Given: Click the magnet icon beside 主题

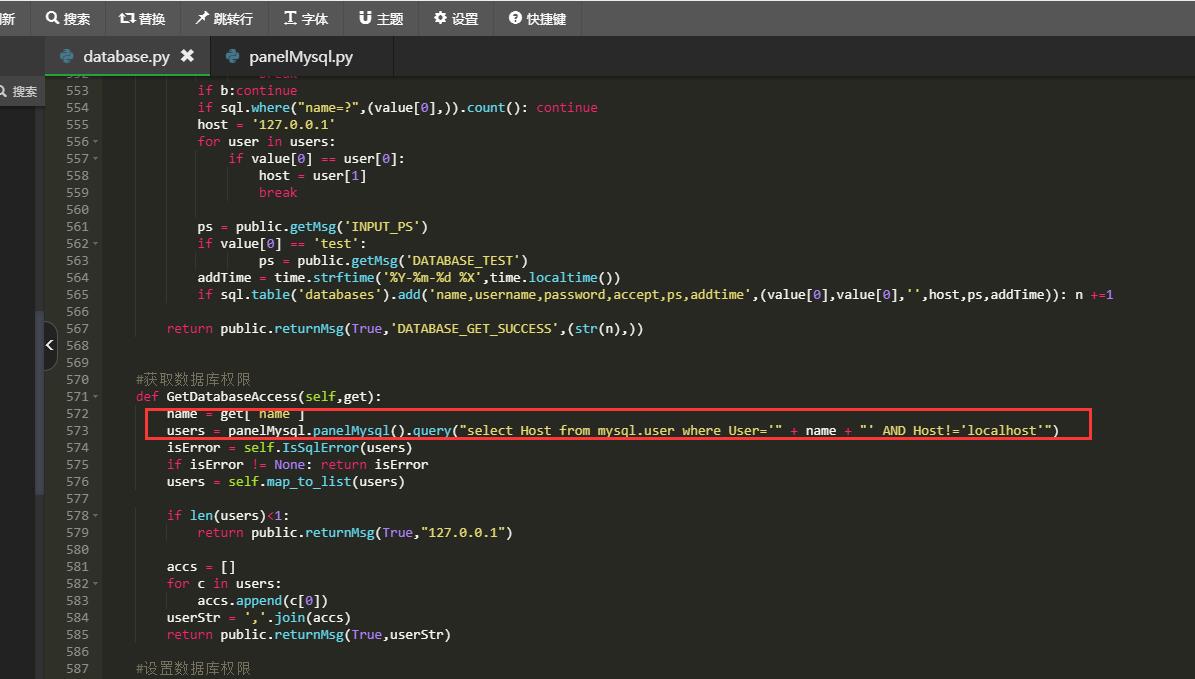Looking at the screenshot, I should [x=366, y=18].
